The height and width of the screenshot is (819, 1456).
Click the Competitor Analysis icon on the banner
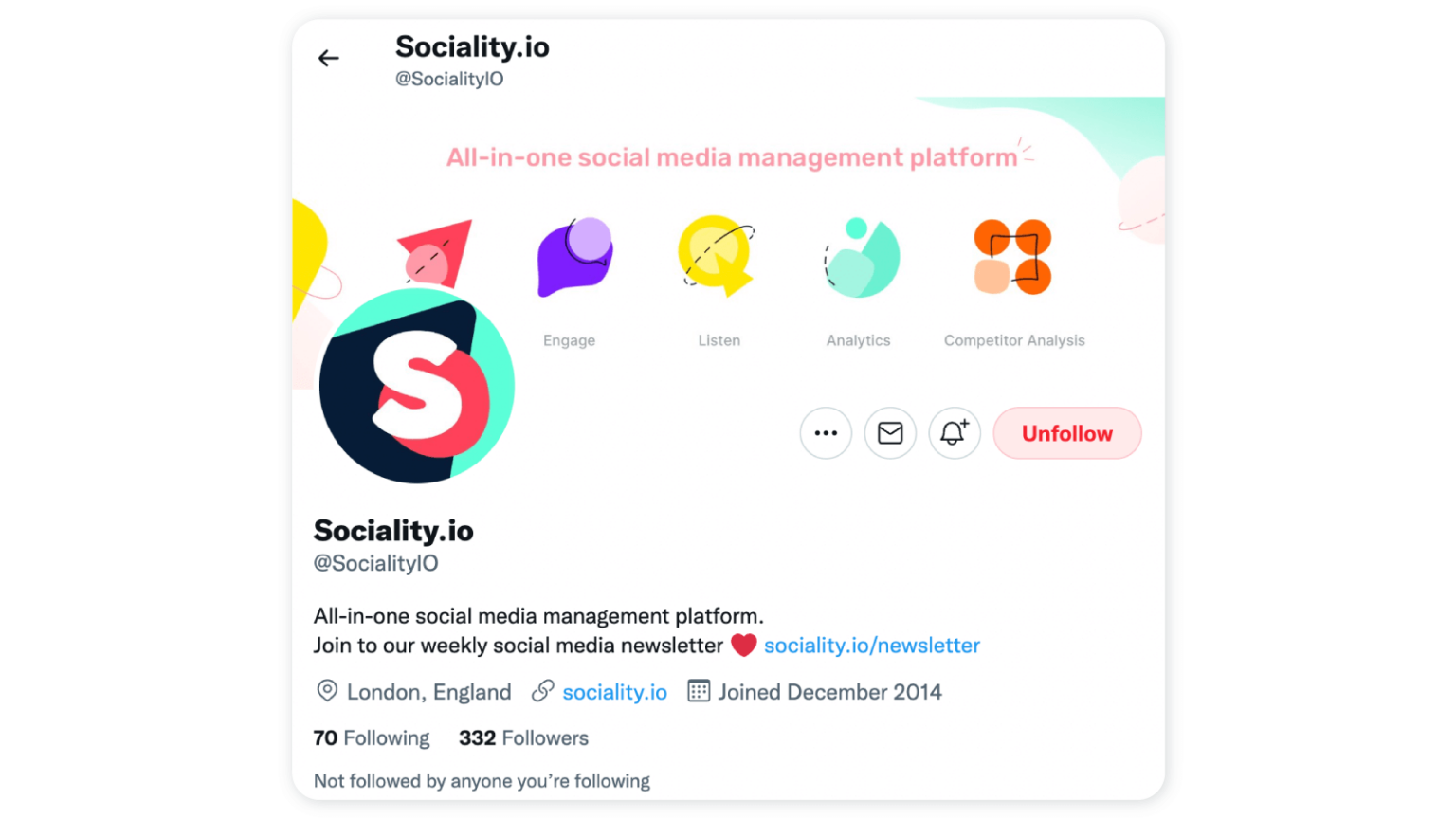[x=1011, y=254]
